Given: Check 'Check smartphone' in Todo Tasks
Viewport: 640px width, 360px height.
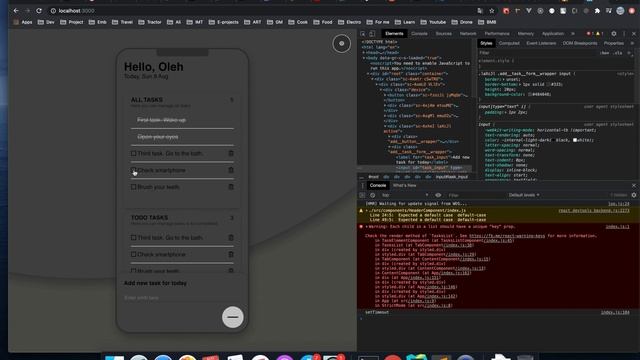Looking at the screenshot, I should [133, 254].
